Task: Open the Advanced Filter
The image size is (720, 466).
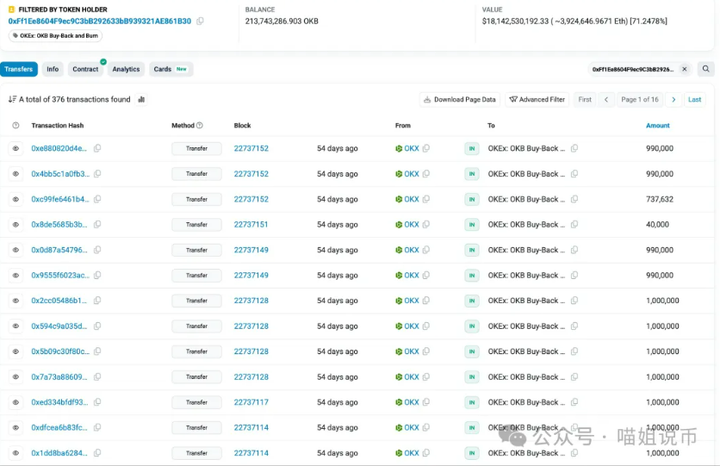Action: (x=537, y=100)
